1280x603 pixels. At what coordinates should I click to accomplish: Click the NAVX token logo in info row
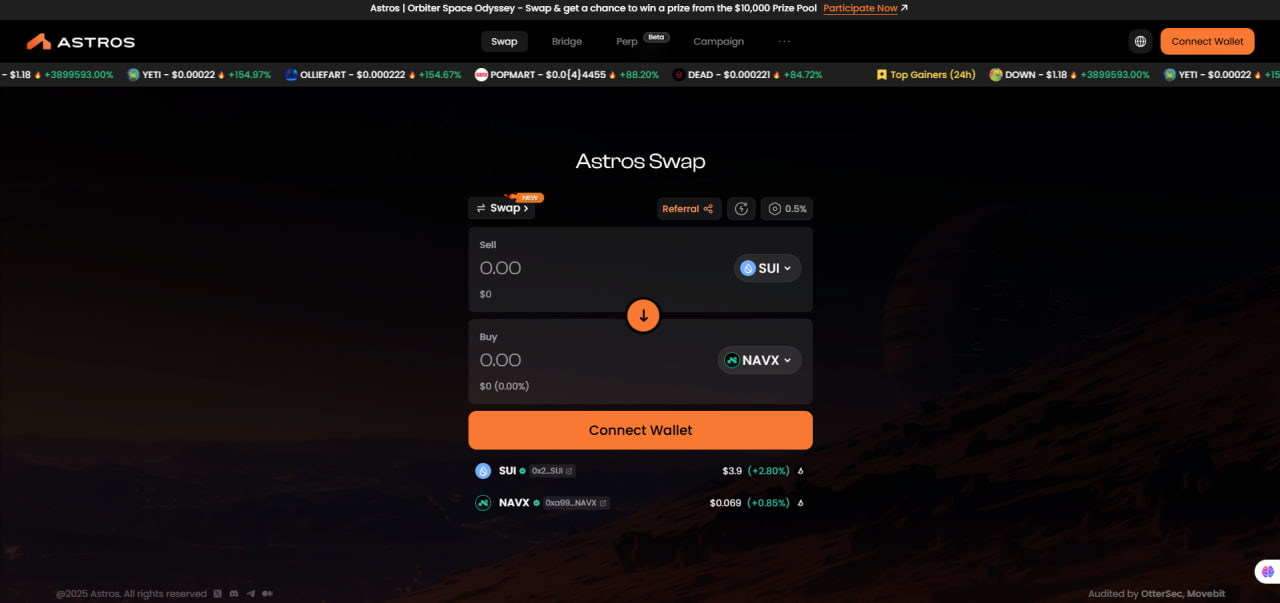pyautogui.click(x=483, y=503)
